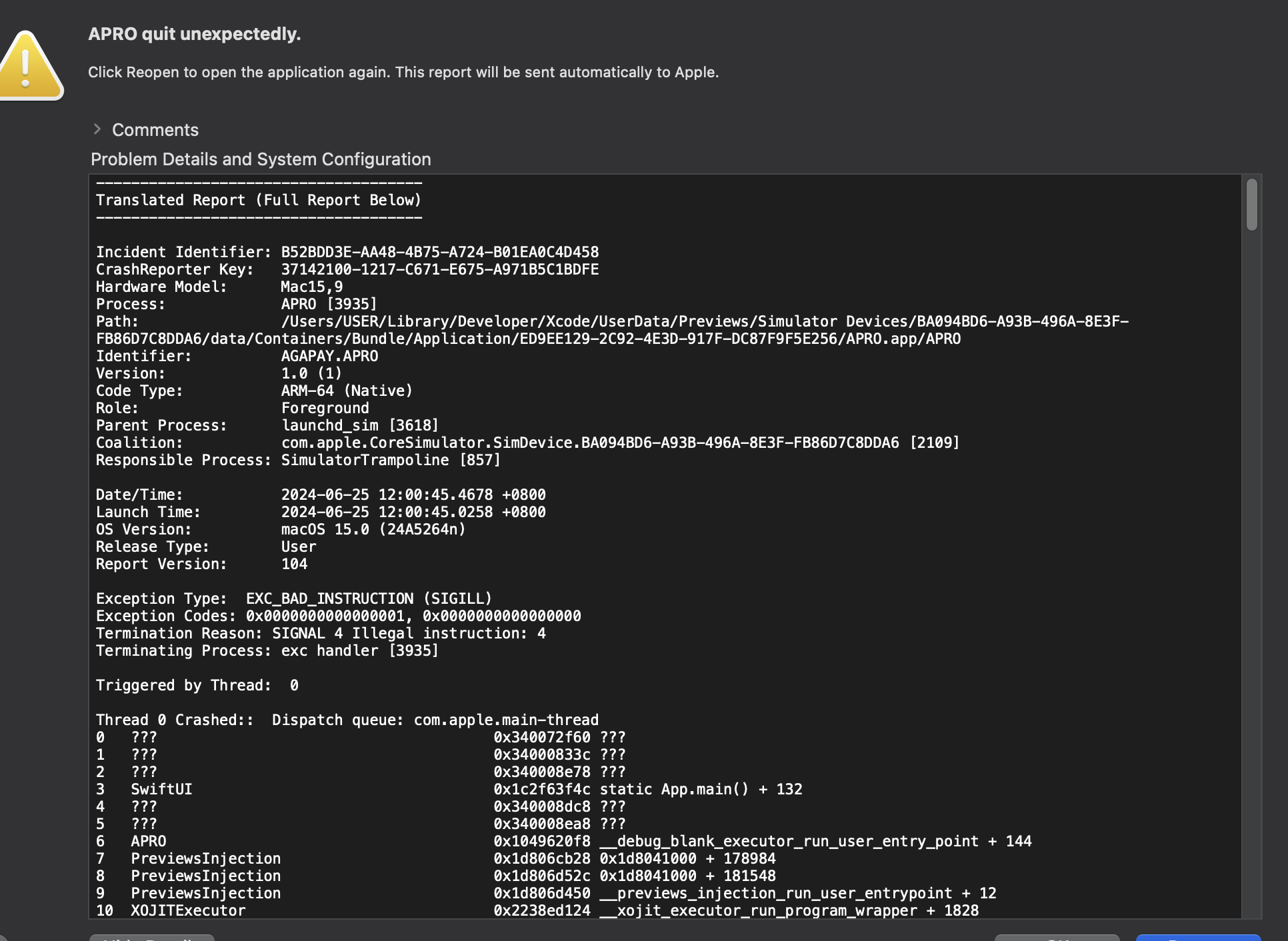Viewport: 1288px width, 941px height.
Task: Click the Thread 0 Crashed line
Action: (347, 720)
